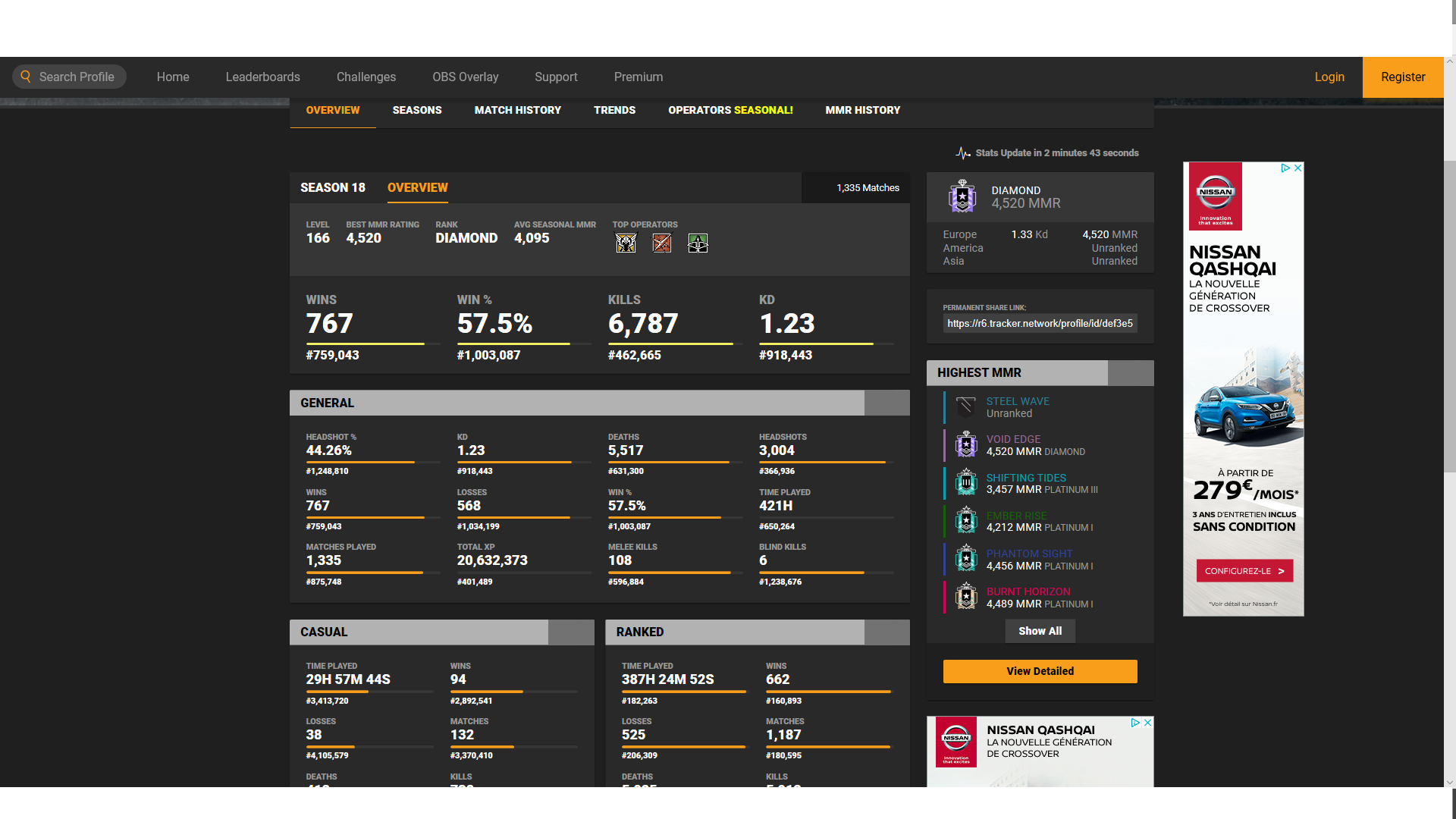Screen dimensions: 1456x819
Task: Click the Search Profile field
Action: (x=69, y=77)
